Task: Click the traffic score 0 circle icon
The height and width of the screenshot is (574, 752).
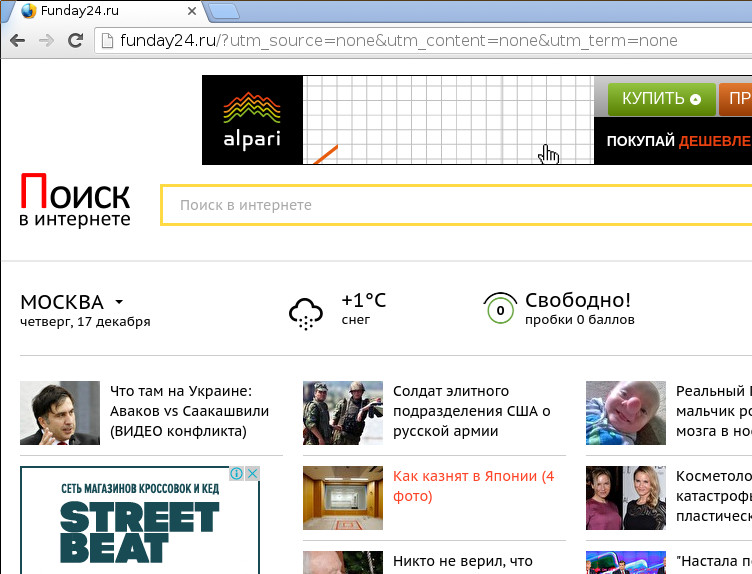Action: tap(500, 308)
